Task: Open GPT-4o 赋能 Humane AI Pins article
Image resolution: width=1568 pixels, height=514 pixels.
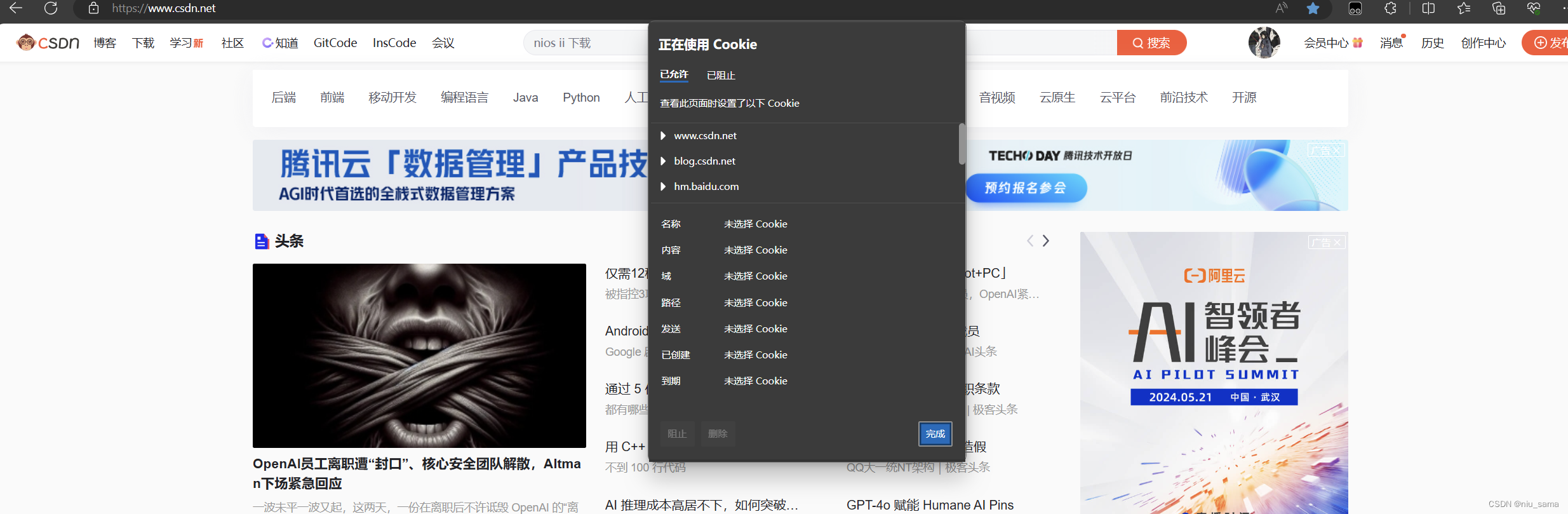Action: (x=930, y=505)
